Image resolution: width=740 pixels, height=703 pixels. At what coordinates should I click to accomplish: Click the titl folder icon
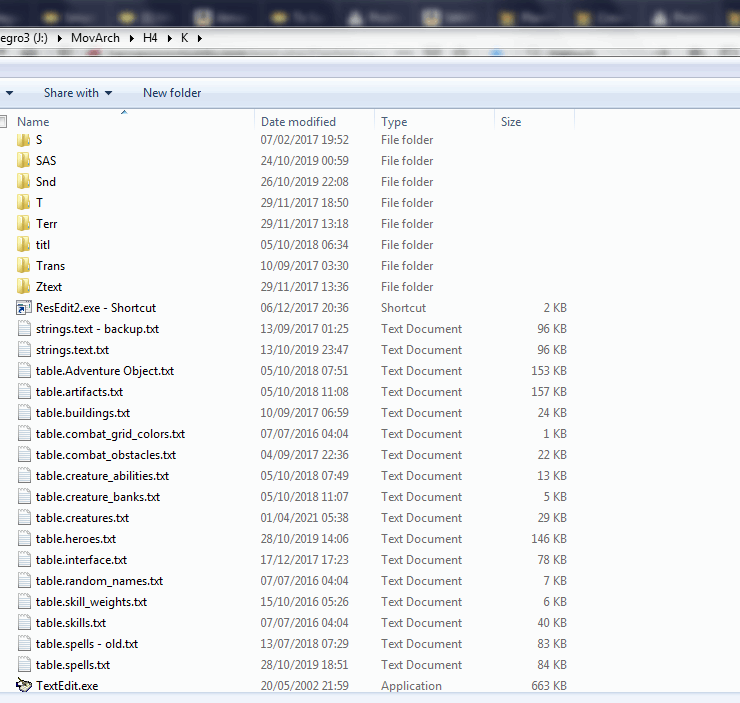23,245
